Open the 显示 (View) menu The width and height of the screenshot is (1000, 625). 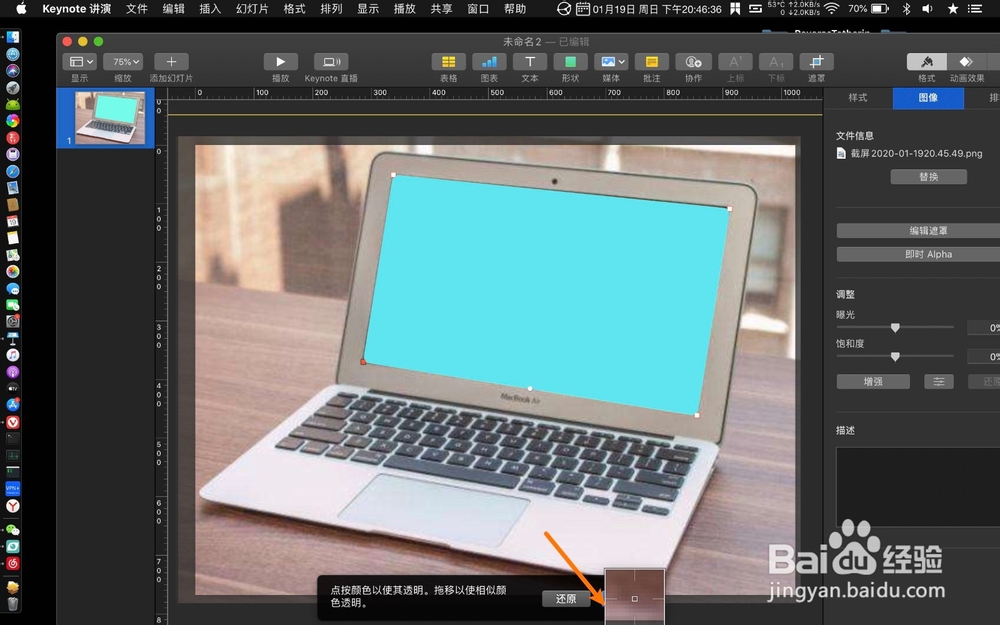click(x=368, y=8)
